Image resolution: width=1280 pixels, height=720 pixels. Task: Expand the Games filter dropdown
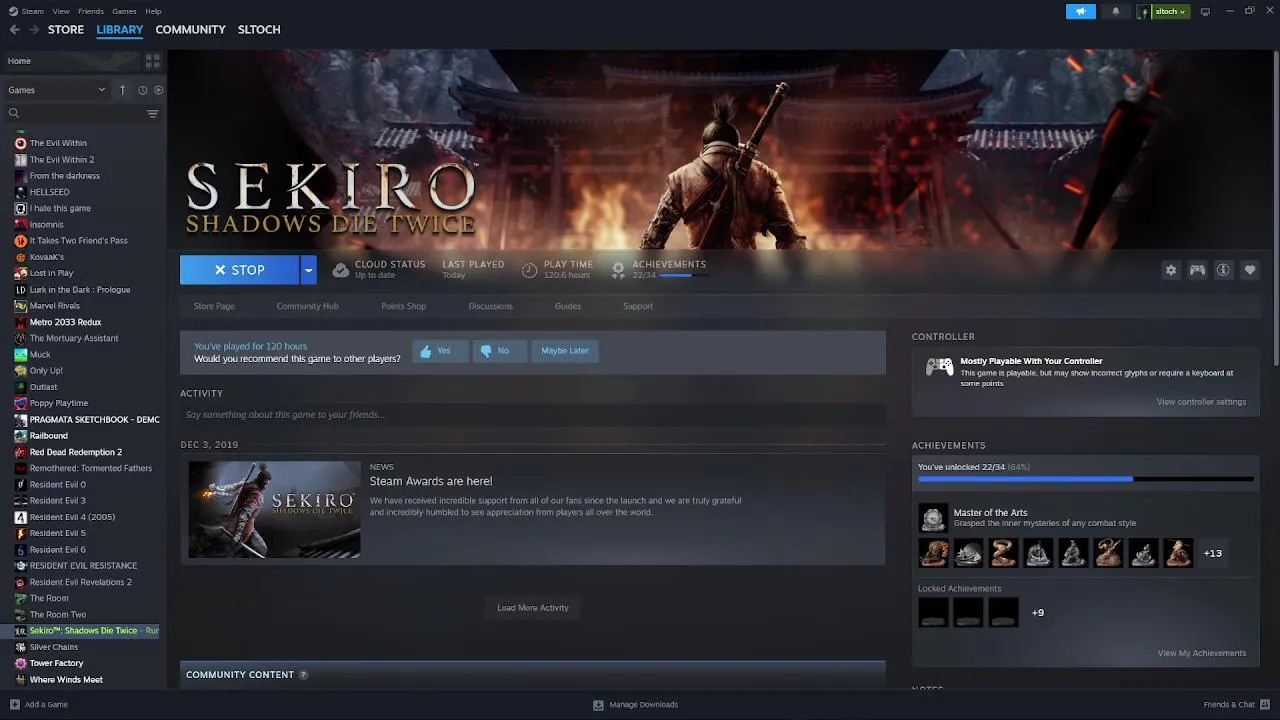57,90
